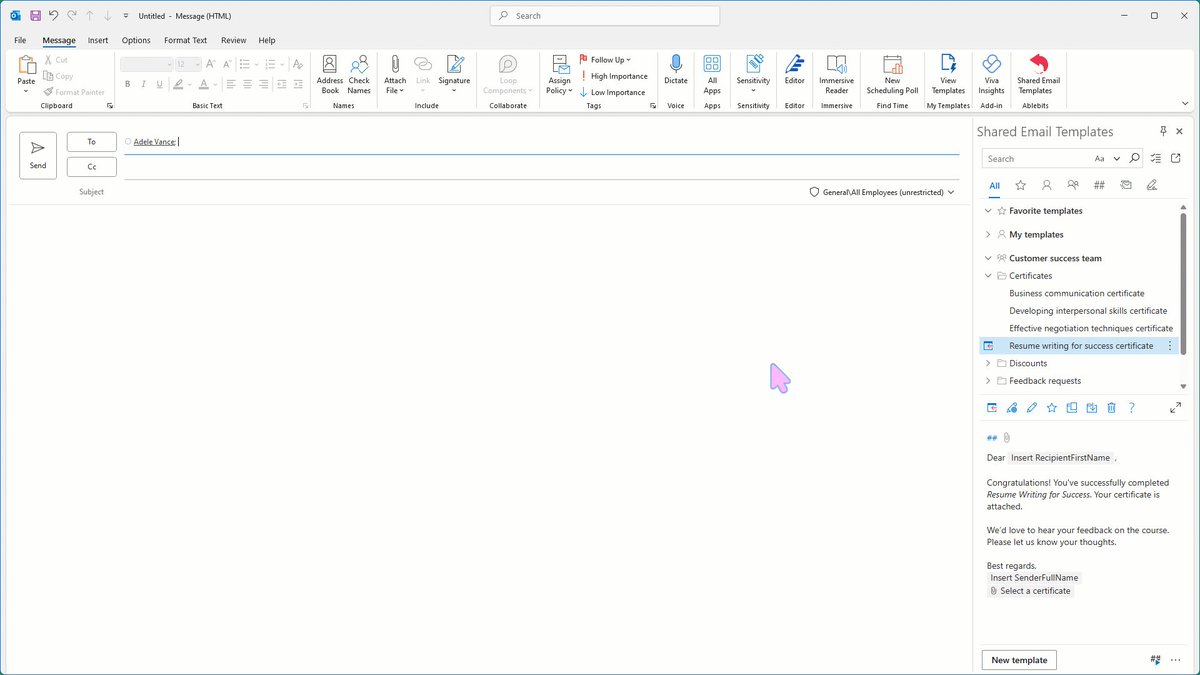Click the pencil Edit template icon
The height and width of the screenshot is (675, 1200).
pyautogui.click(x=1032, y=408)
